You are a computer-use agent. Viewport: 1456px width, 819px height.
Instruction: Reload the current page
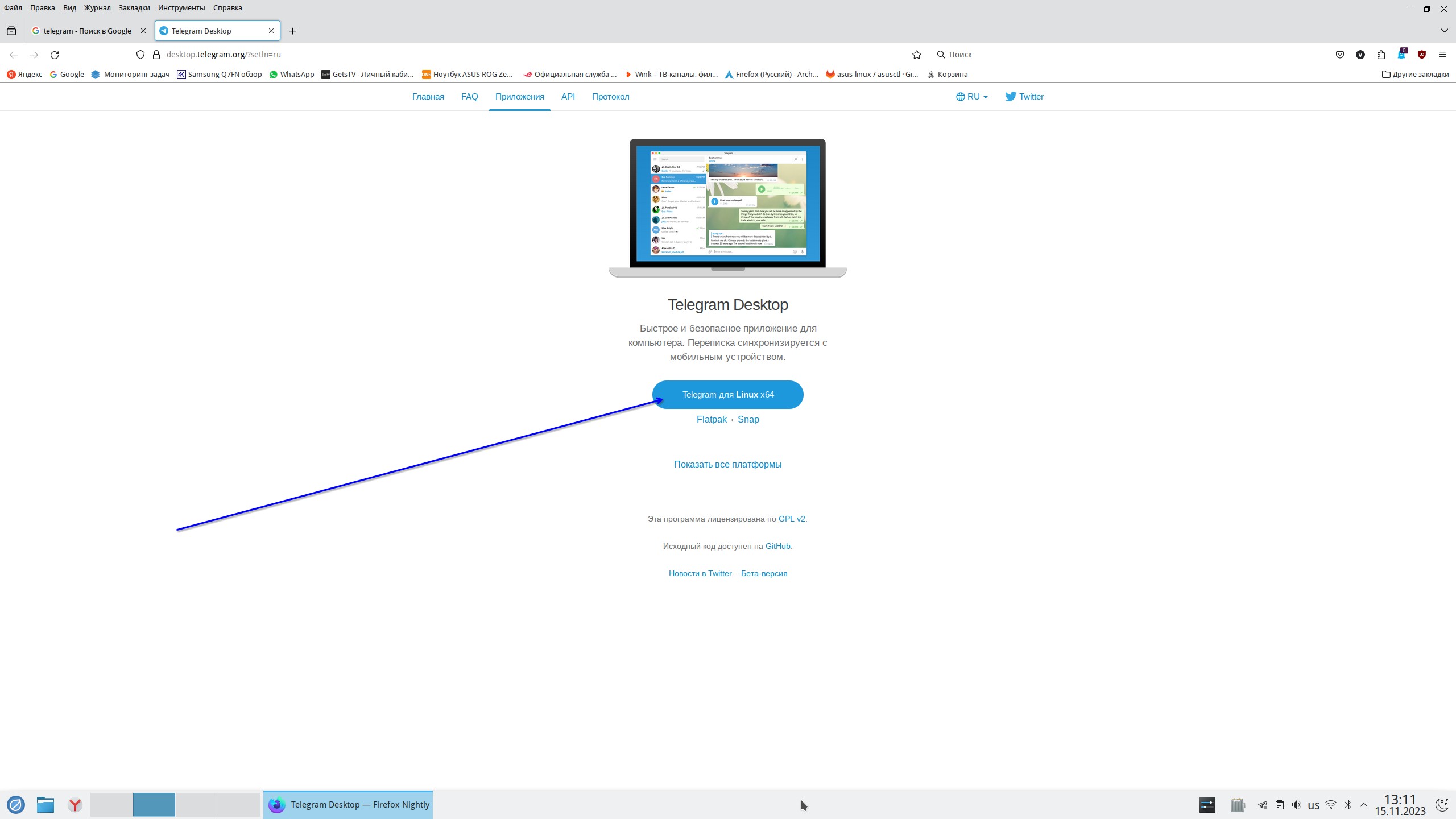pos(55,55)
